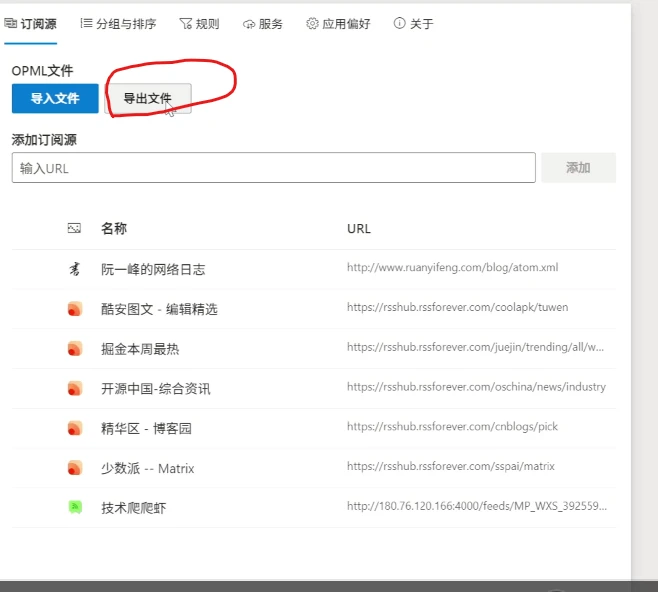
Task: Click the cloud icon beside 服务
Action: [249, 24]
